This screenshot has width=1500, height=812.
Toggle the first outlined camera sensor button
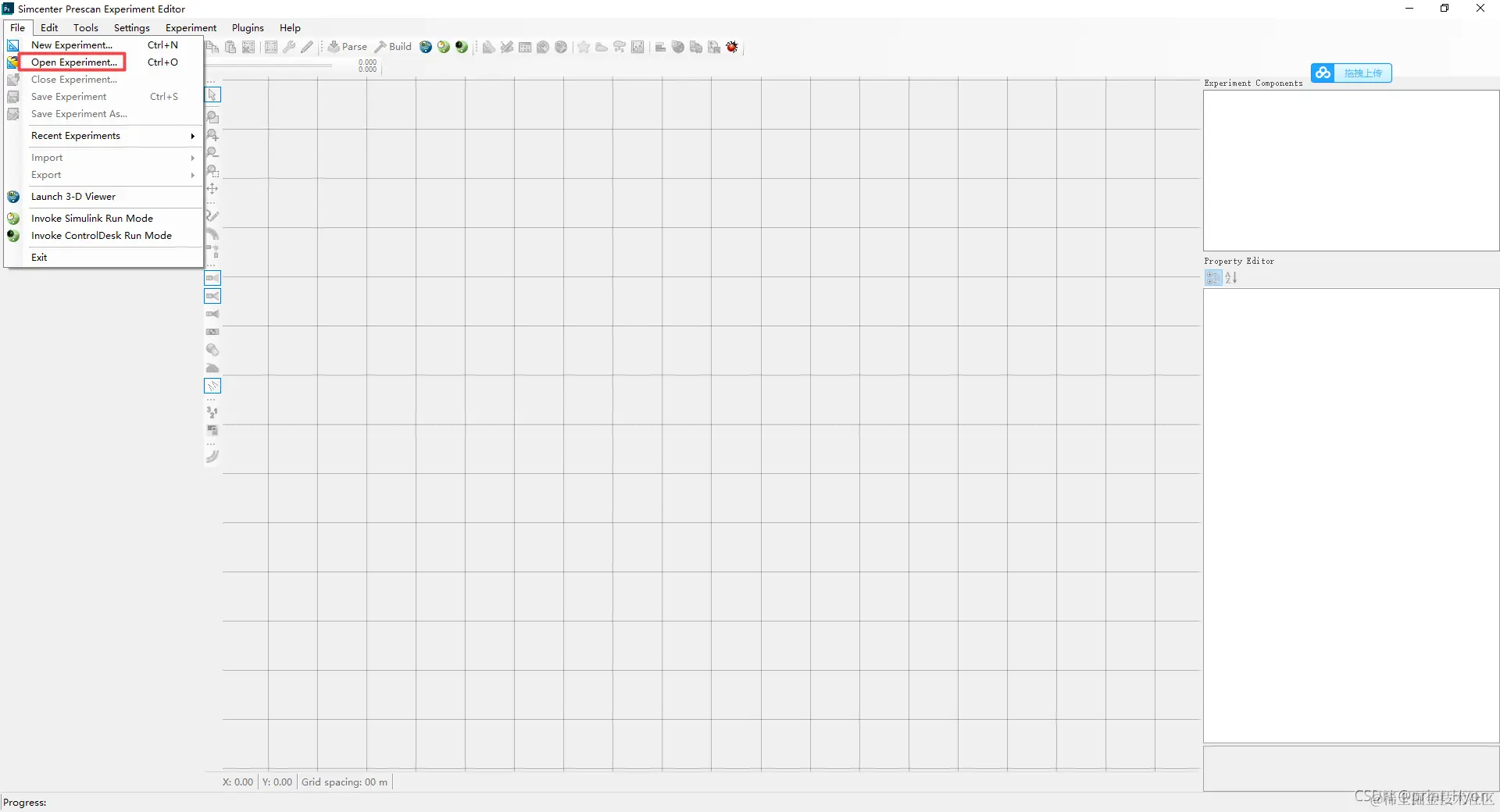click(x=212, y=278)
